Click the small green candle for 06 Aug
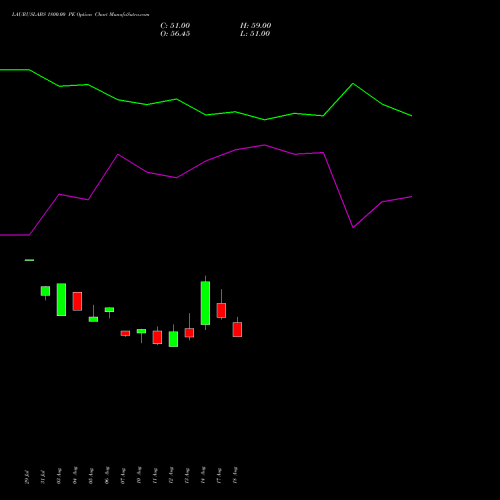The width and height of the screenshot is (500, 500). 109,310
